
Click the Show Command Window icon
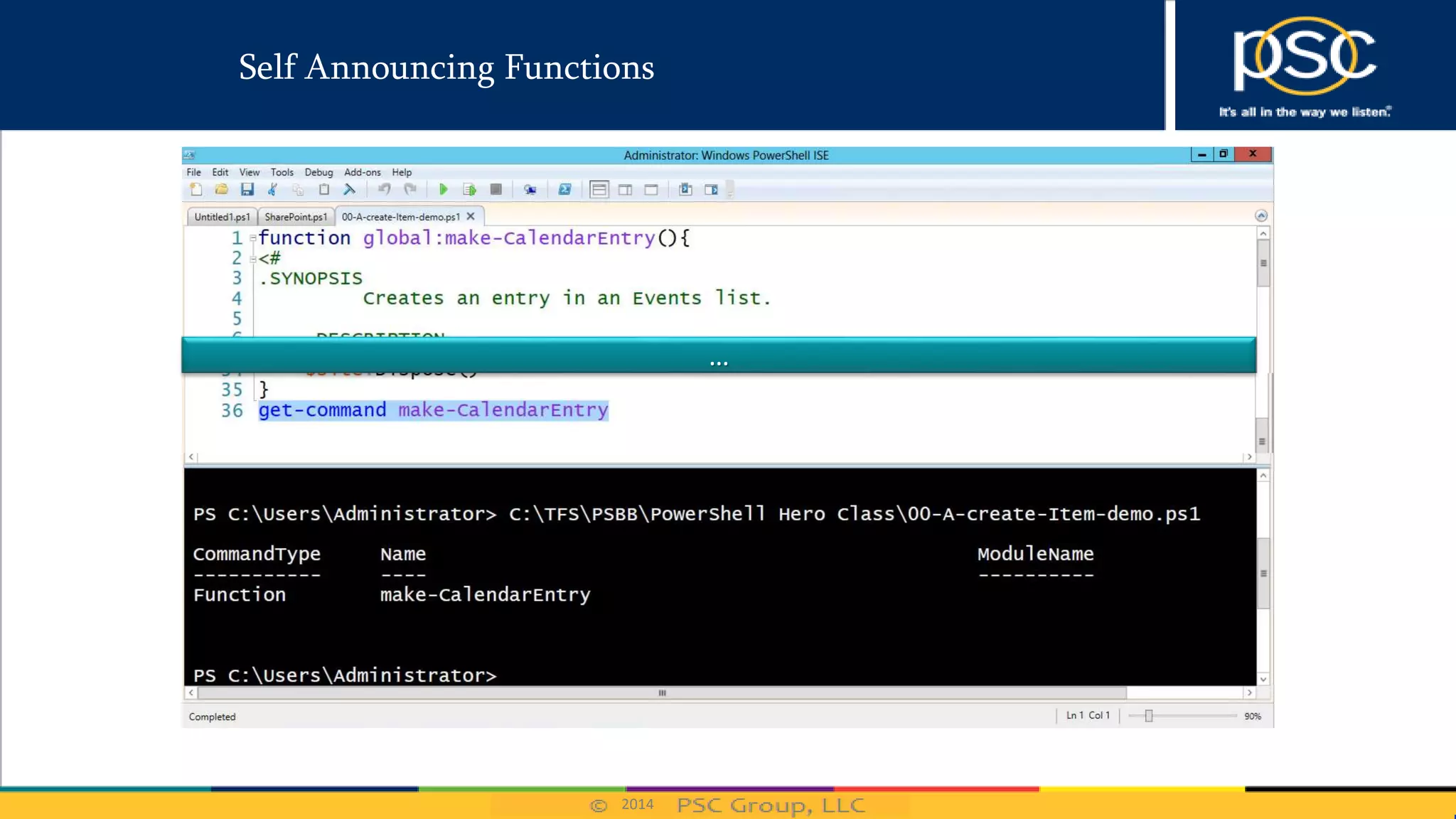coord(685,189)
